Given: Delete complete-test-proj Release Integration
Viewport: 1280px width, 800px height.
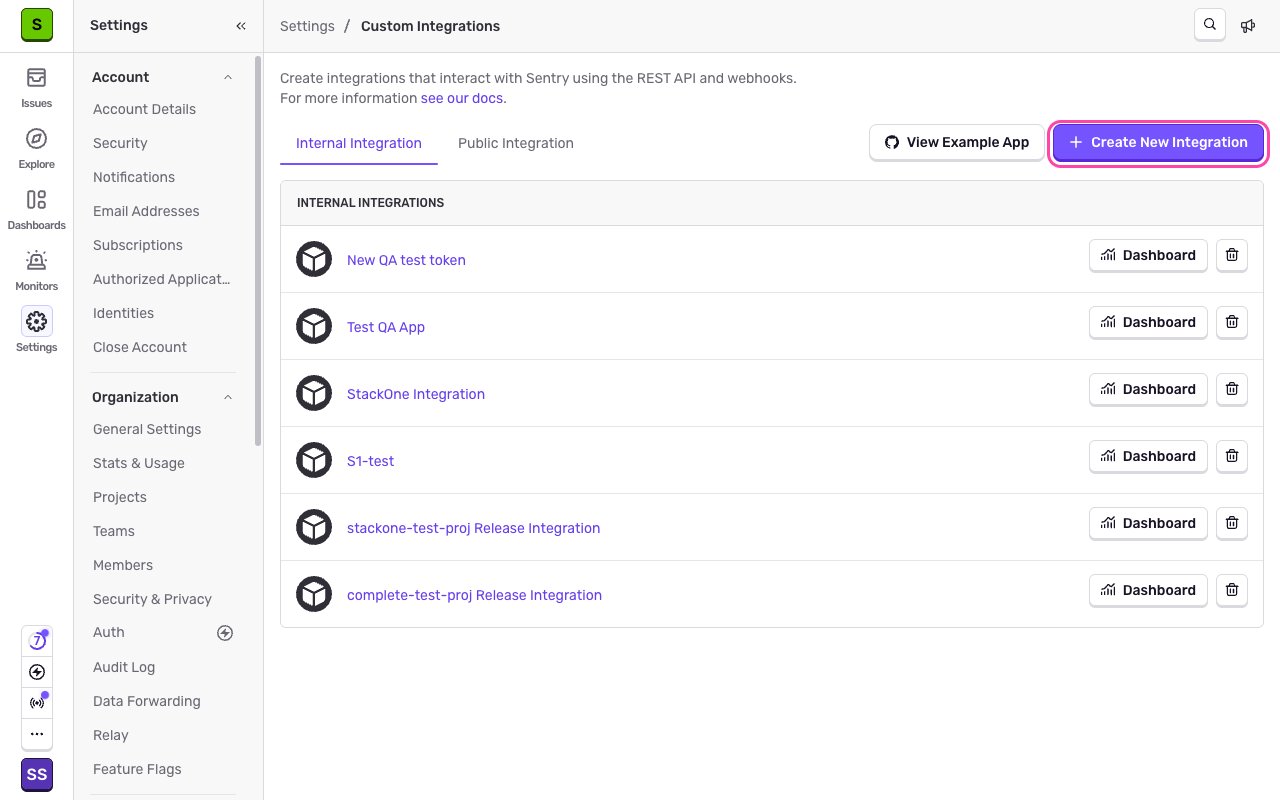Looking at the screenshot, I should (1232, 590).
